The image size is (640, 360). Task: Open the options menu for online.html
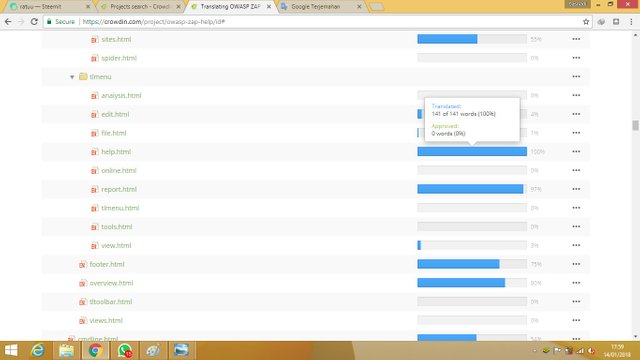[x=576, y=171]
